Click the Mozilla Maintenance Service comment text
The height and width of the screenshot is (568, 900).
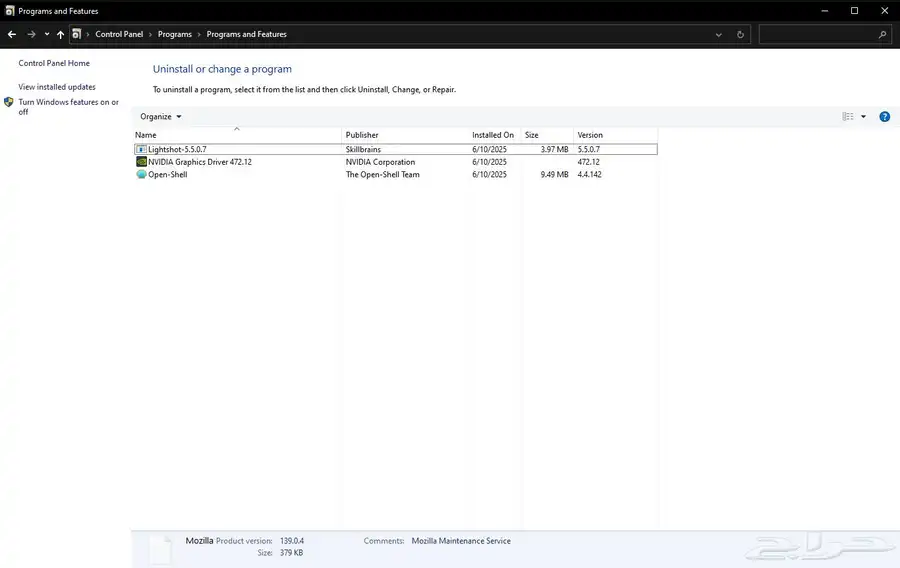[461, 540]
